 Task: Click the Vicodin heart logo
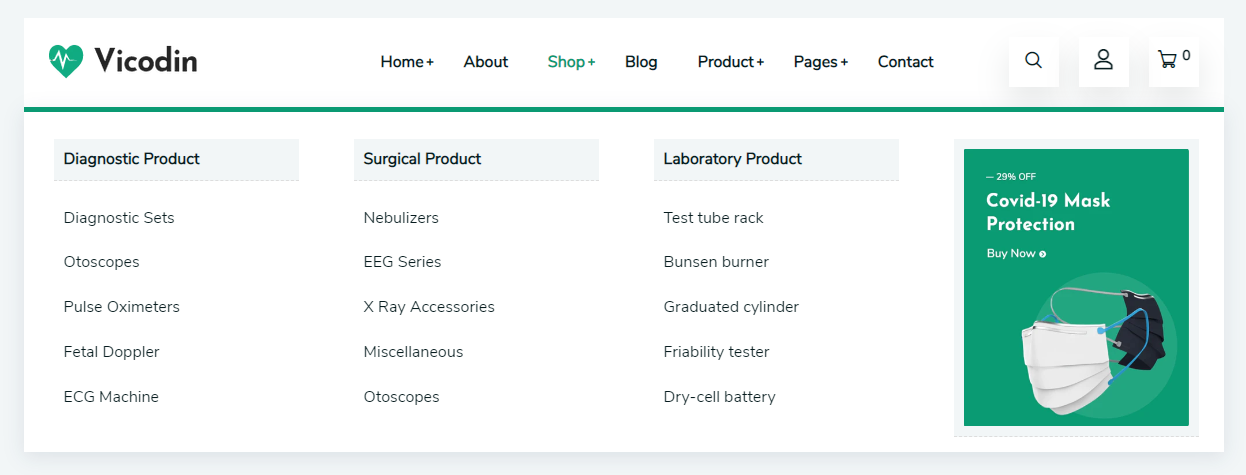click(x=66, y=61)
